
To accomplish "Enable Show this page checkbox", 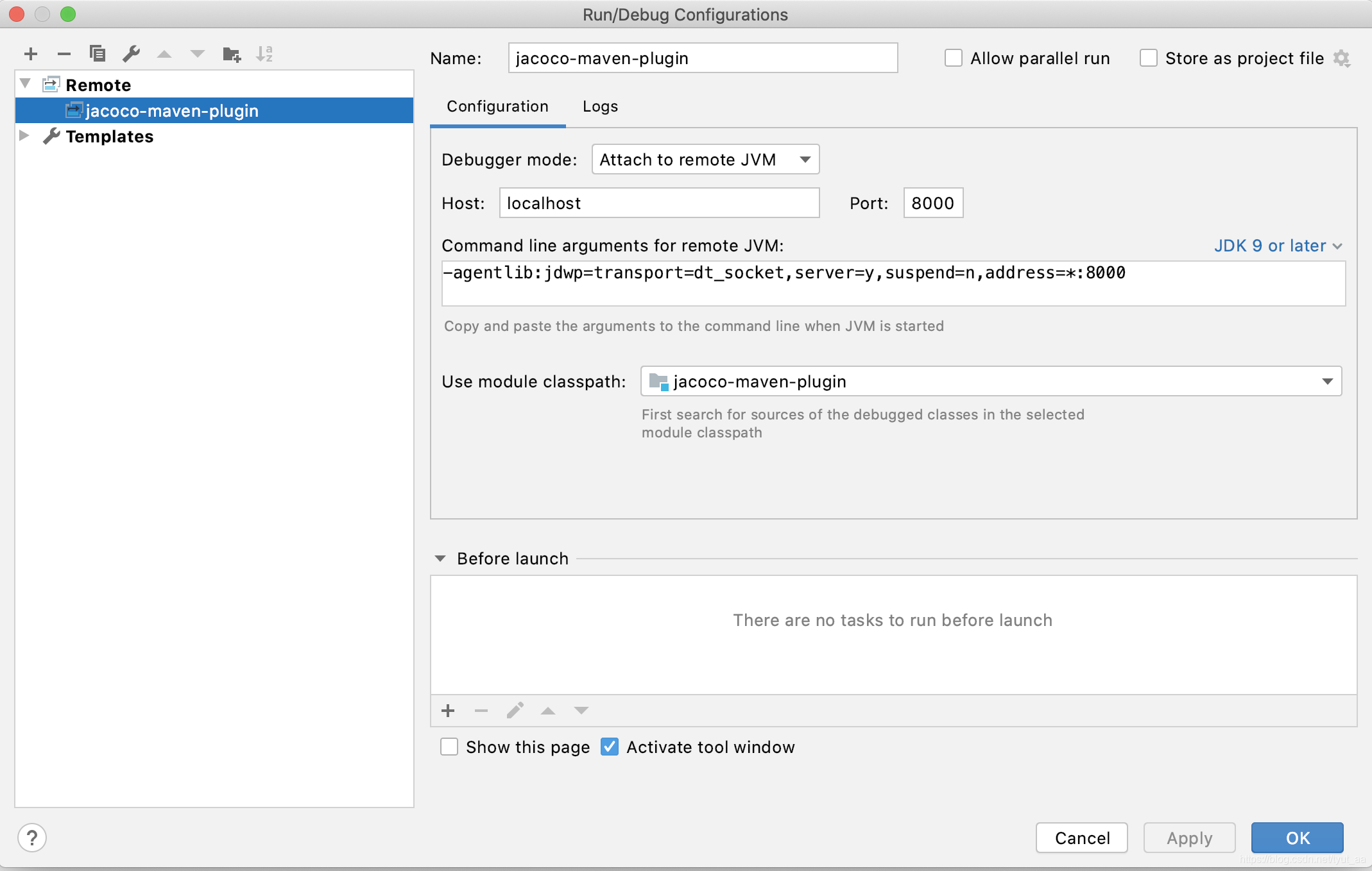I will [x=449, y=747].
